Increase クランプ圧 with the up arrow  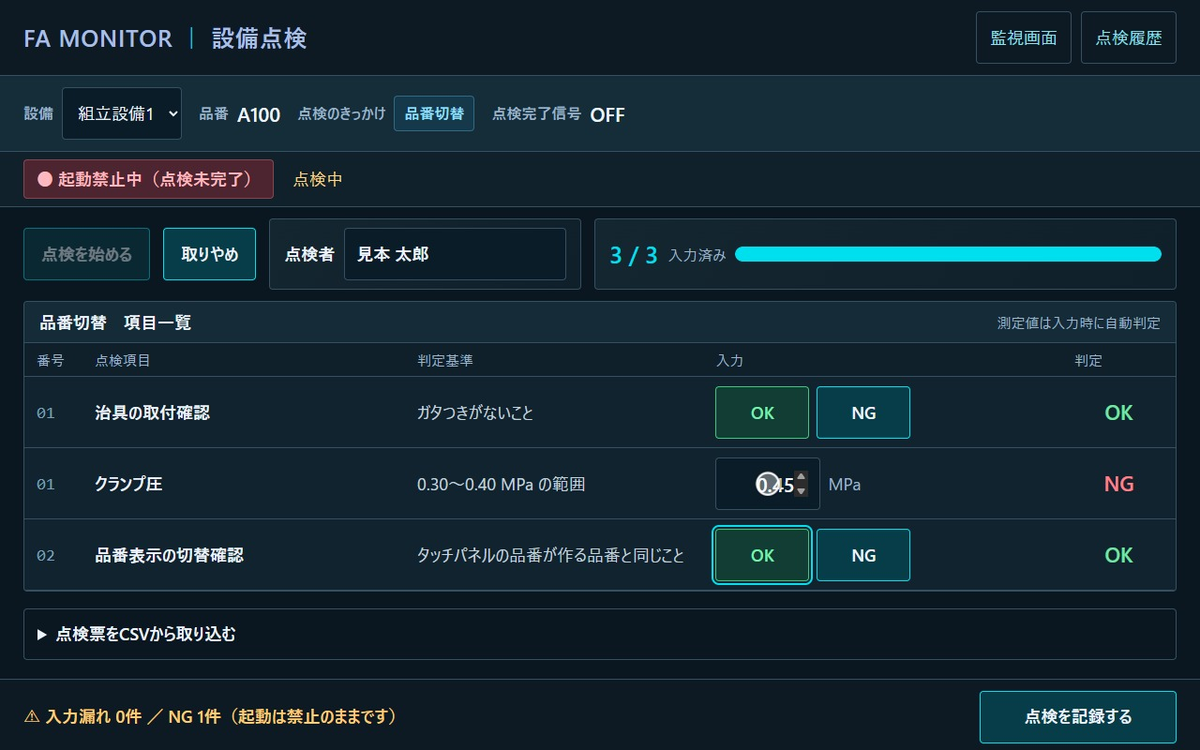(x=800, y=477)
